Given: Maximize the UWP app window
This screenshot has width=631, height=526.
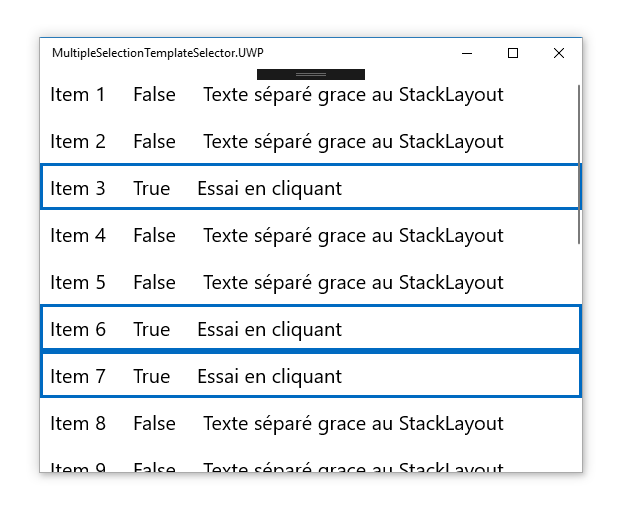Looking at the screenshot, I should pos(513,53).
